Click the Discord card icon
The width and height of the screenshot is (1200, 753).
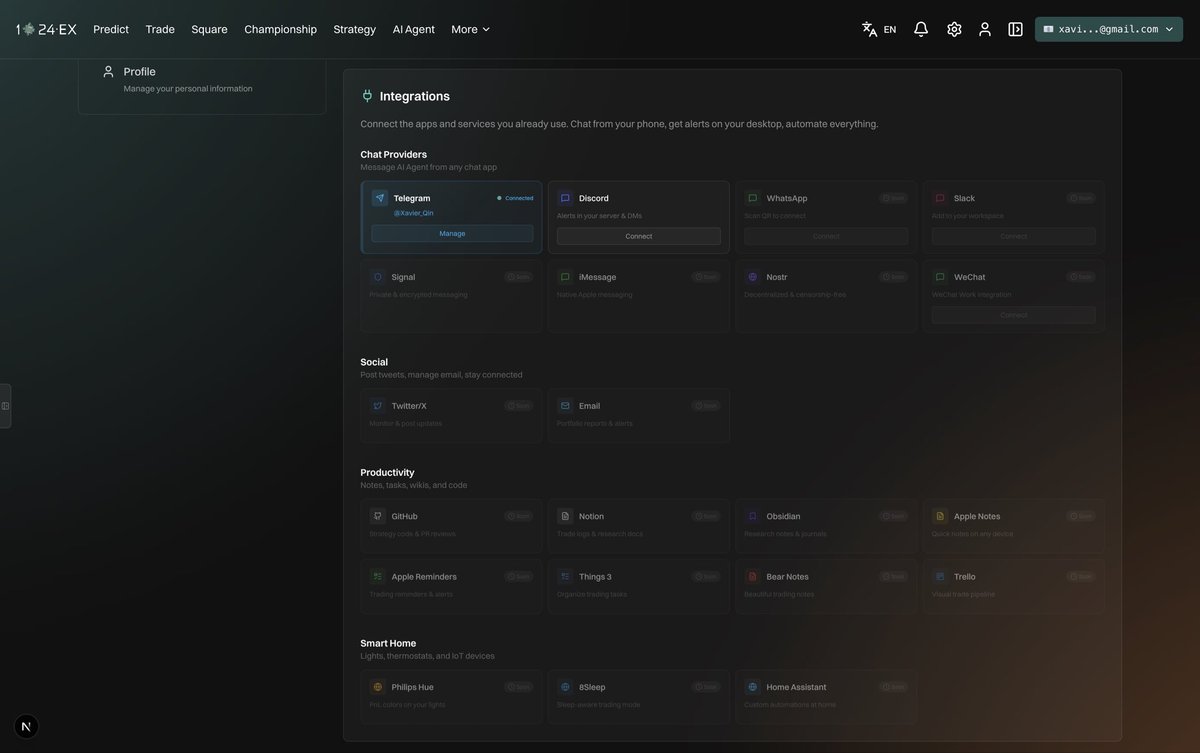[x=565, y=198]
